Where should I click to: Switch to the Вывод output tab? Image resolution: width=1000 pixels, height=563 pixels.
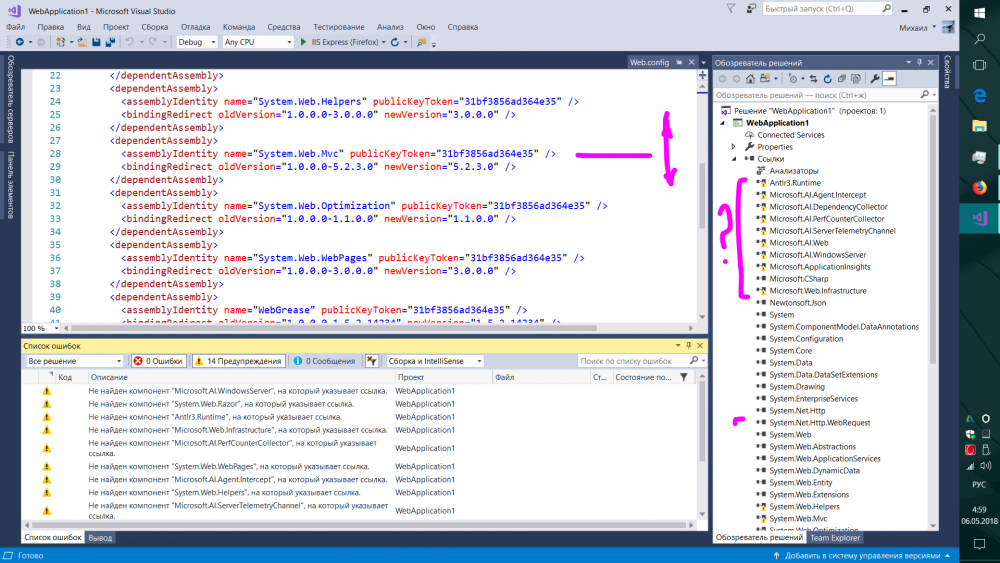point(100,538)
